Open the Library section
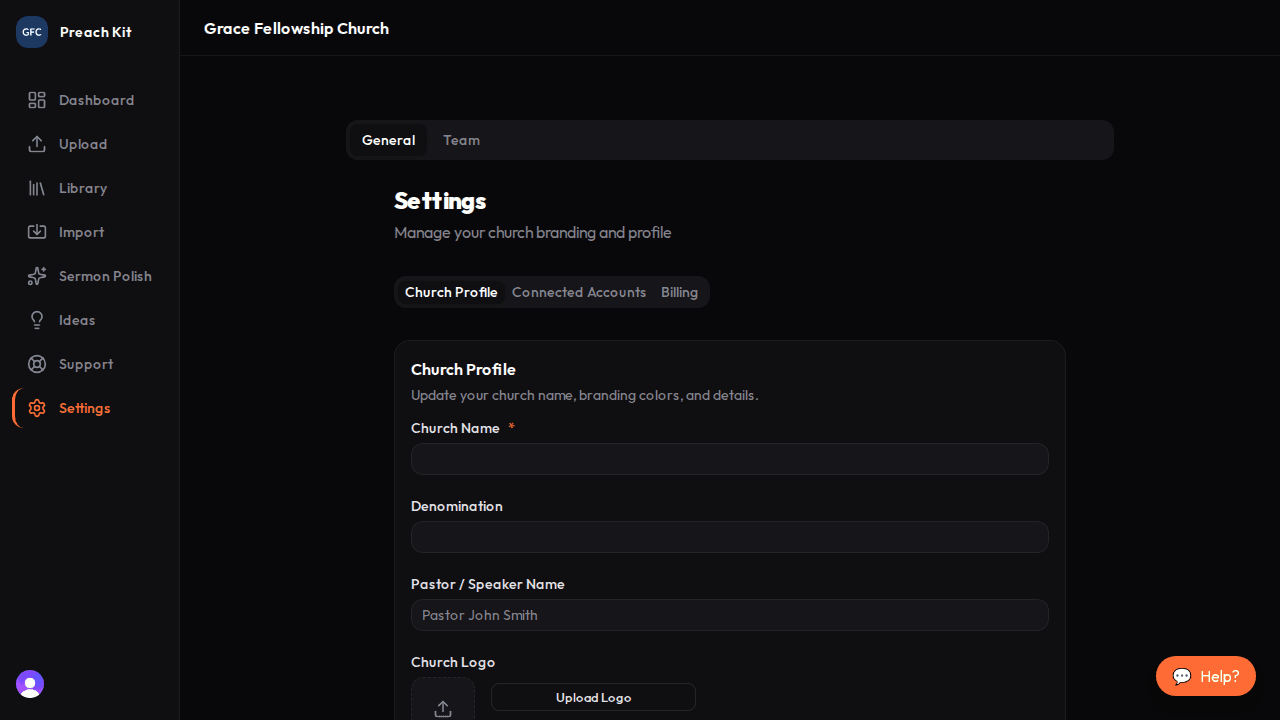This screenshot has width=1280, height=720. [83, 188]
